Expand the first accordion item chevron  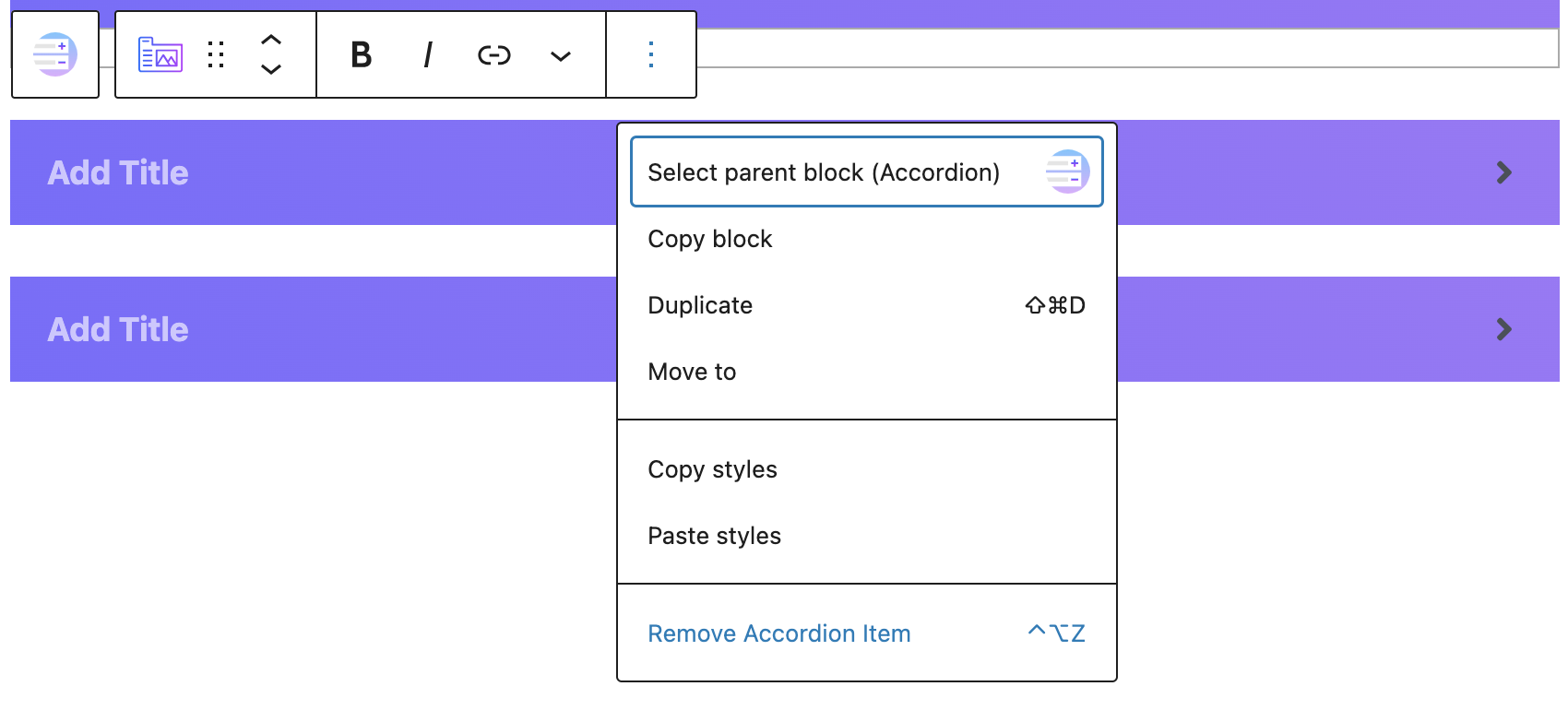(1503, 172)
